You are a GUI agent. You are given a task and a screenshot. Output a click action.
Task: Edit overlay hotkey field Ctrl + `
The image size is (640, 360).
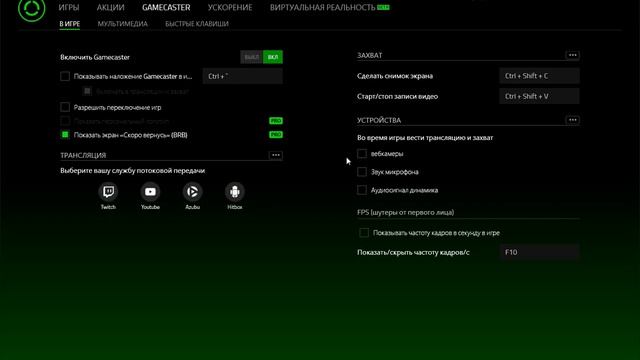click(243, 76)
